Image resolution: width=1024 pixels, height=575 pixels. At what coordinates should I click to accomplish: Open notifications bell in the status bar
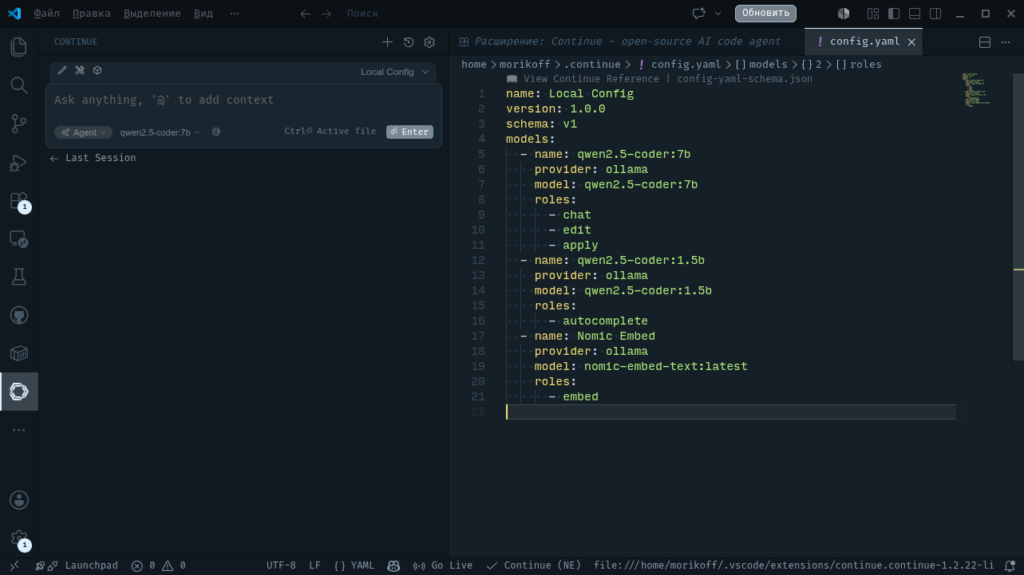pyautogui.click(x=1010, y=566)
